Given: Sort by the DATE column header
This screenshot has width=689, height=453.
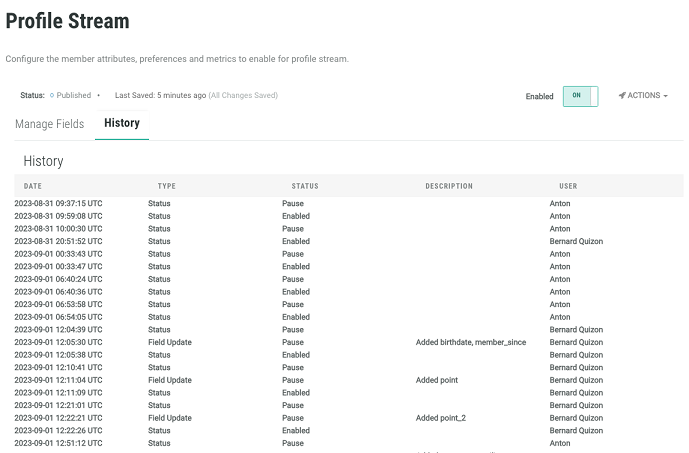Looking at the screenshot, I should tap(33, 186).
